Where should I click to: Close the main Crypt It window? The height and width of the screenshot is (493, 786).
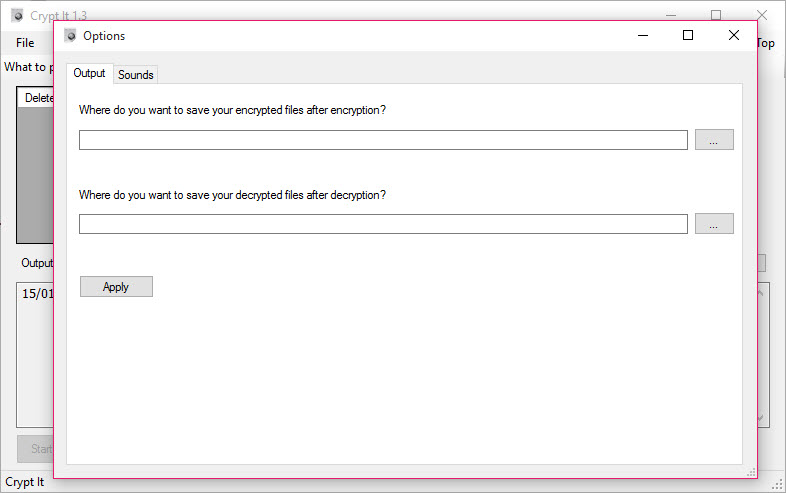(x=763, y=15)
